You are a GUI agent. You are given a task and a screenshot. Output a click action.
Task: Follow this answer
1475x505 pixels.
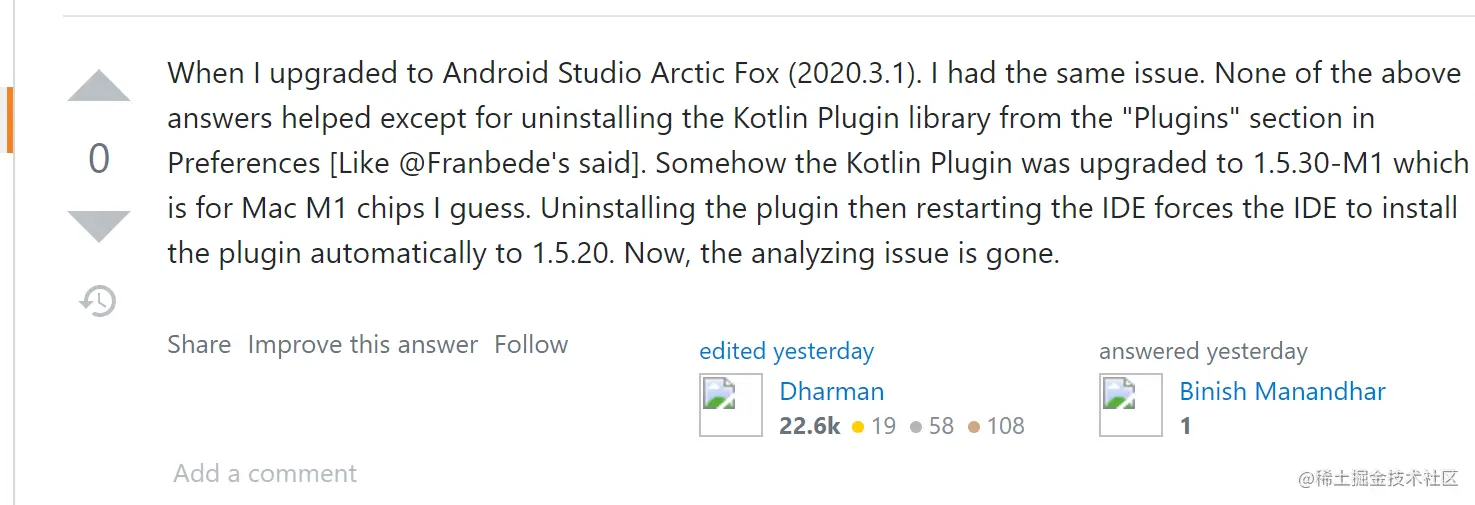click(x=531, y=345)
